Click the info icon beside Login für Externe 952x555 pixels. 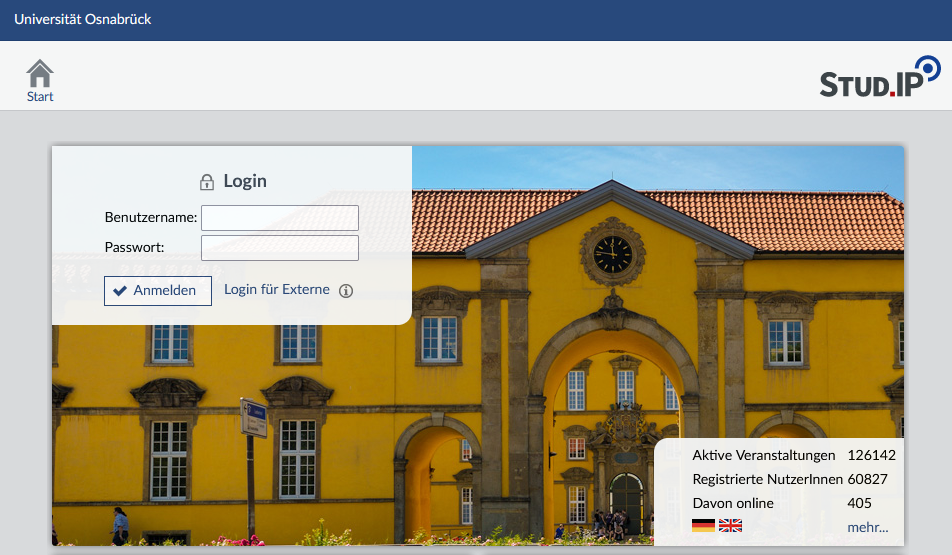pos(346,291)
